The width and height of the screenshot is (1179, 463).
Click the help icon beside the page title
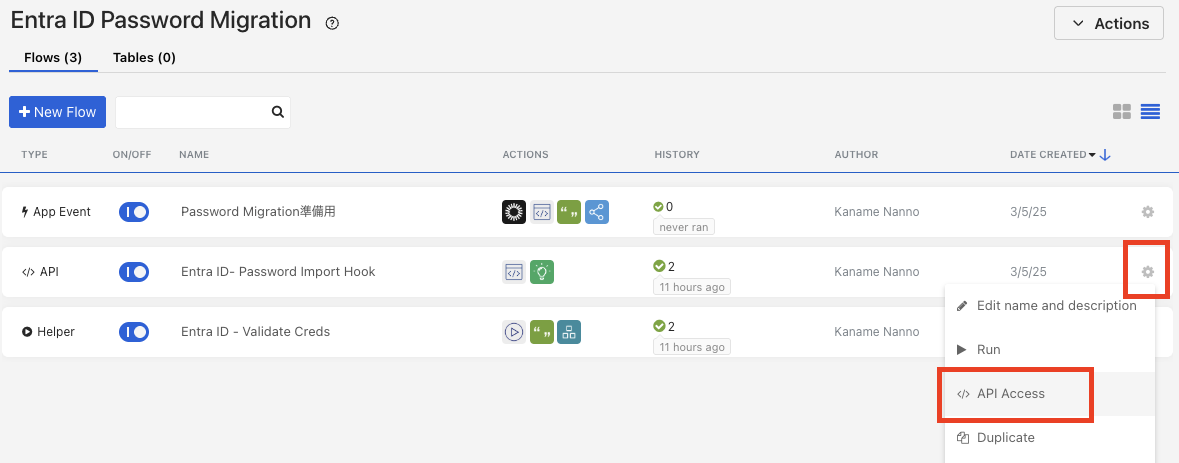tap(332, 23)
